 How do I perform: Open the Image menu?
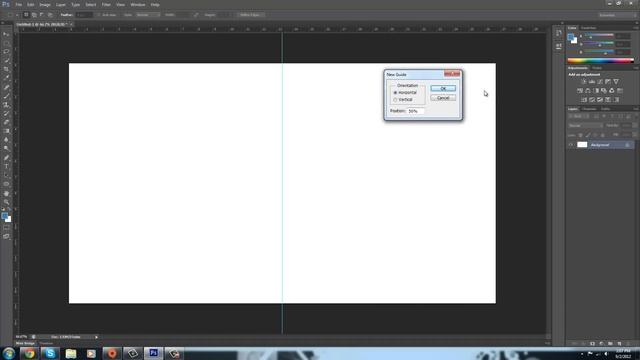tap(45, 4)
